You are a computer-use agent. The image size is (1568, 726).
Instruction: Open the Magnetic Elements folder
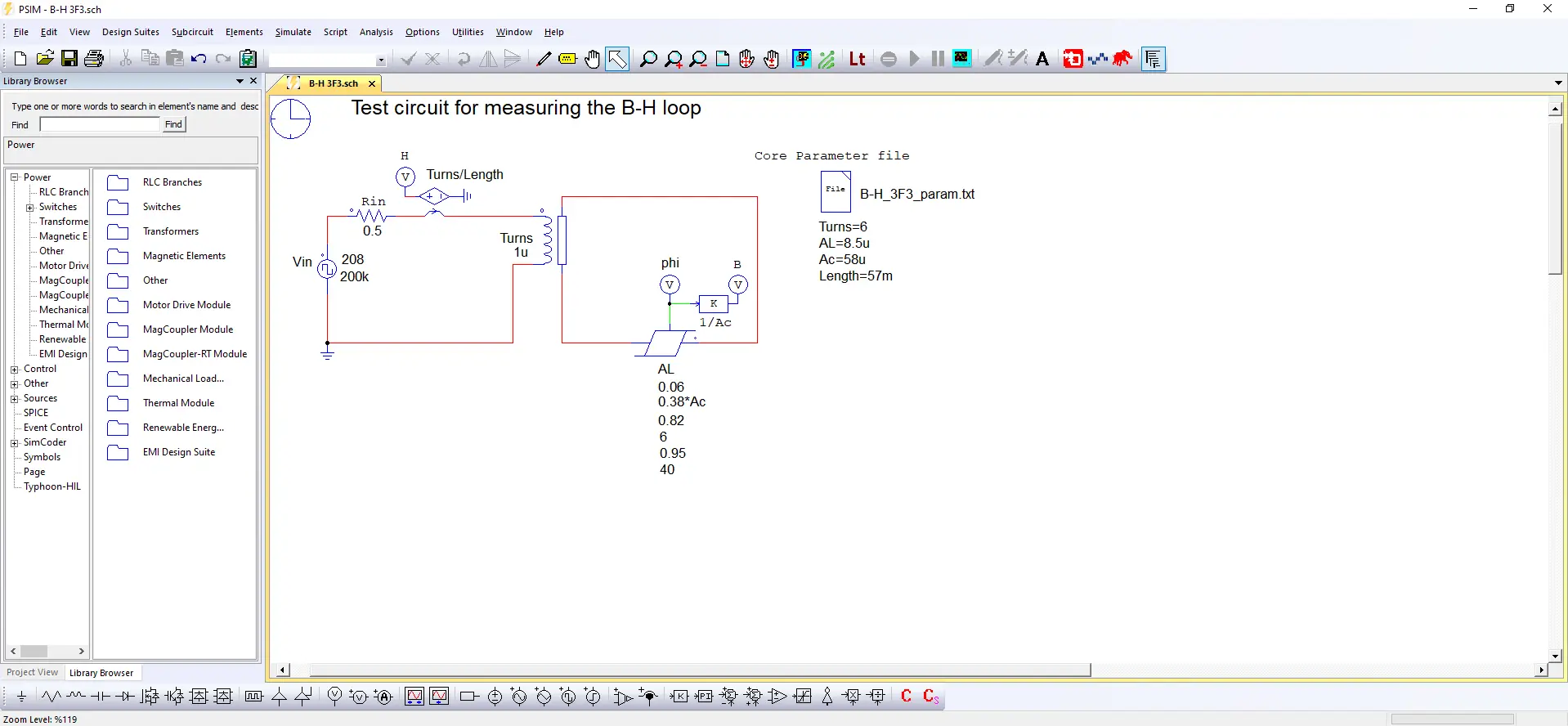point(184,256)
